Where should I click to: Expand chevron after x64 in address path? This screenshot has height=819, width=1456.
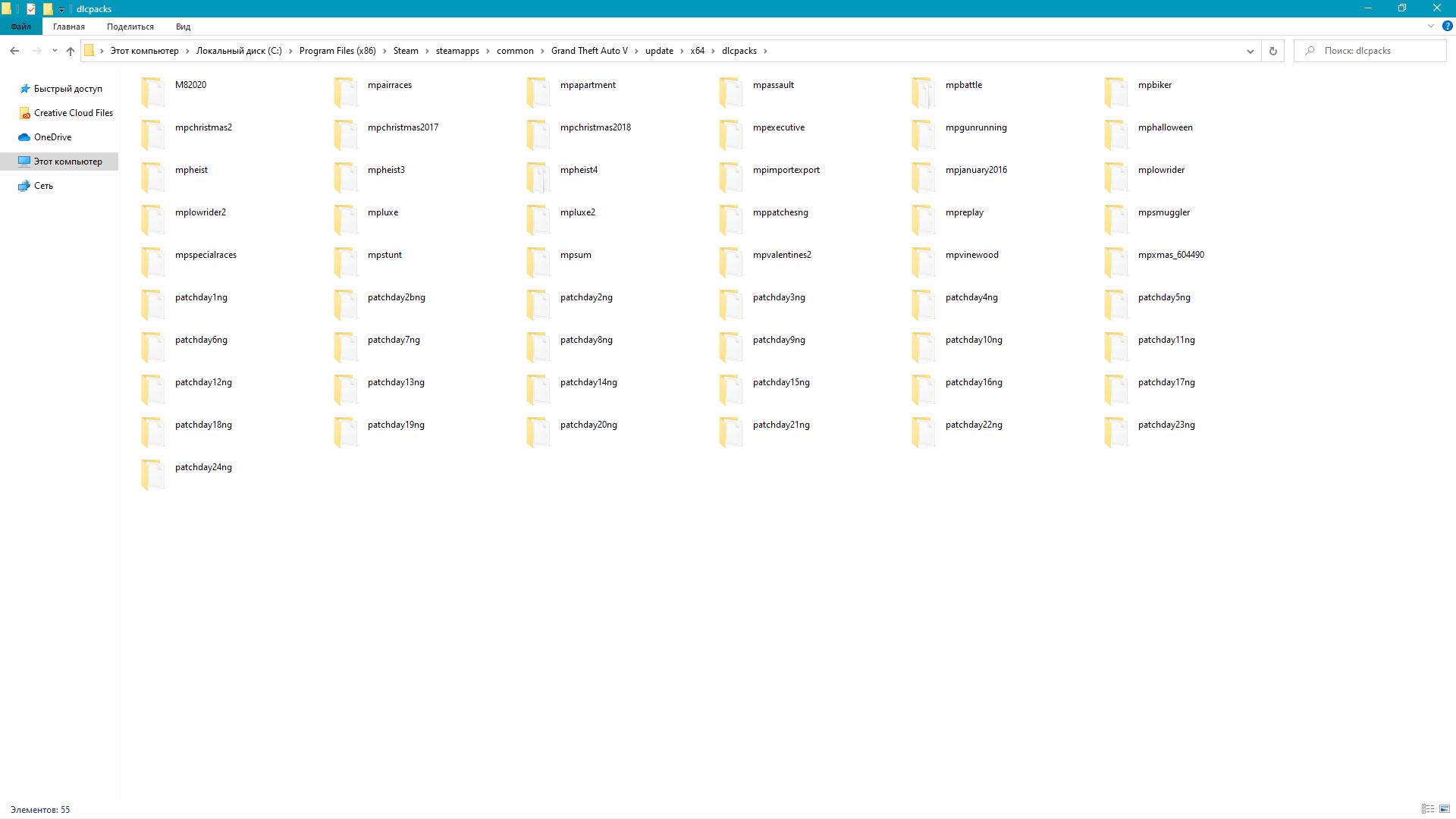tap(713, 51)
